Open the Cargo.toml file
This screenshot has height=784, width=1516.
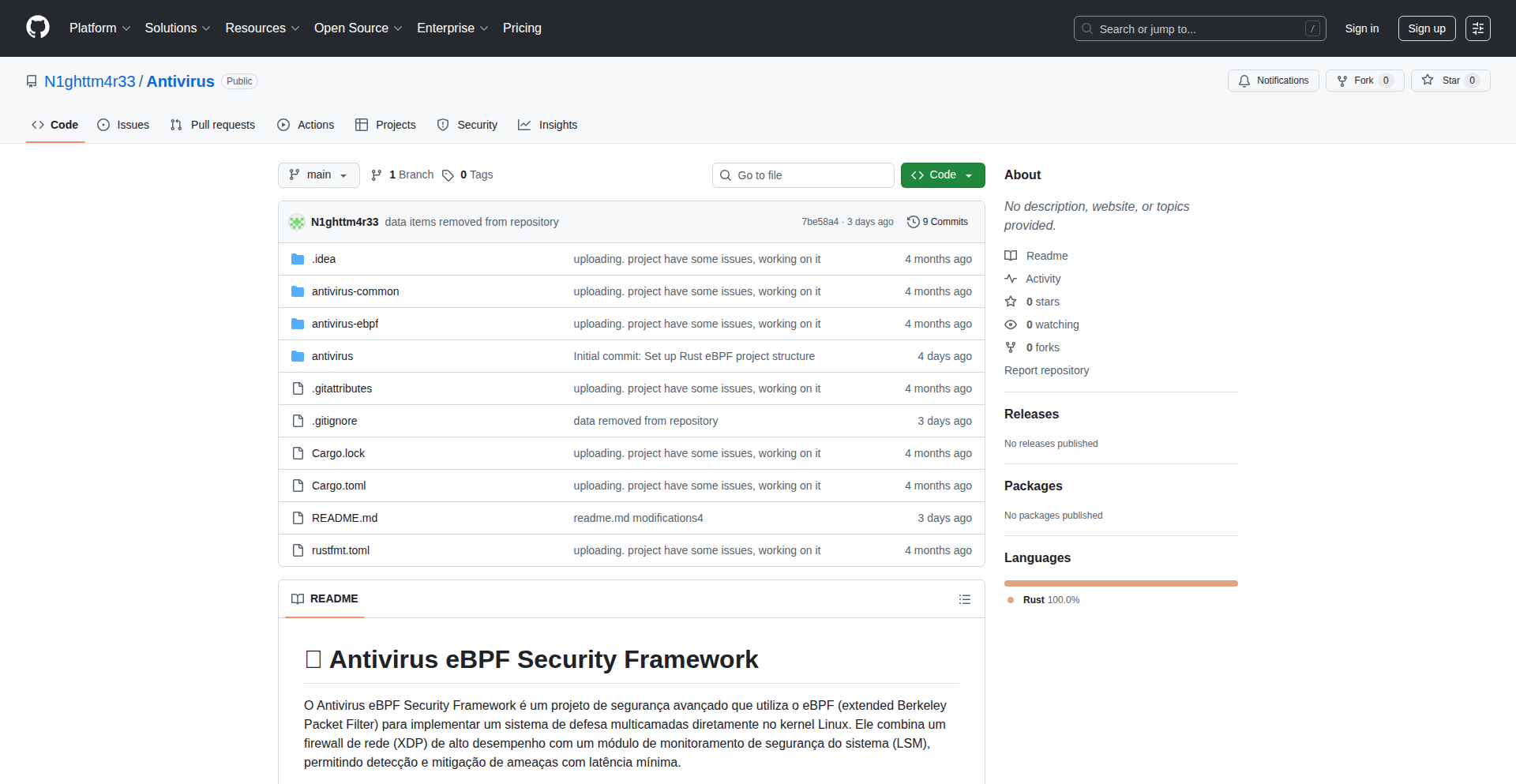[x=338, y=486]
